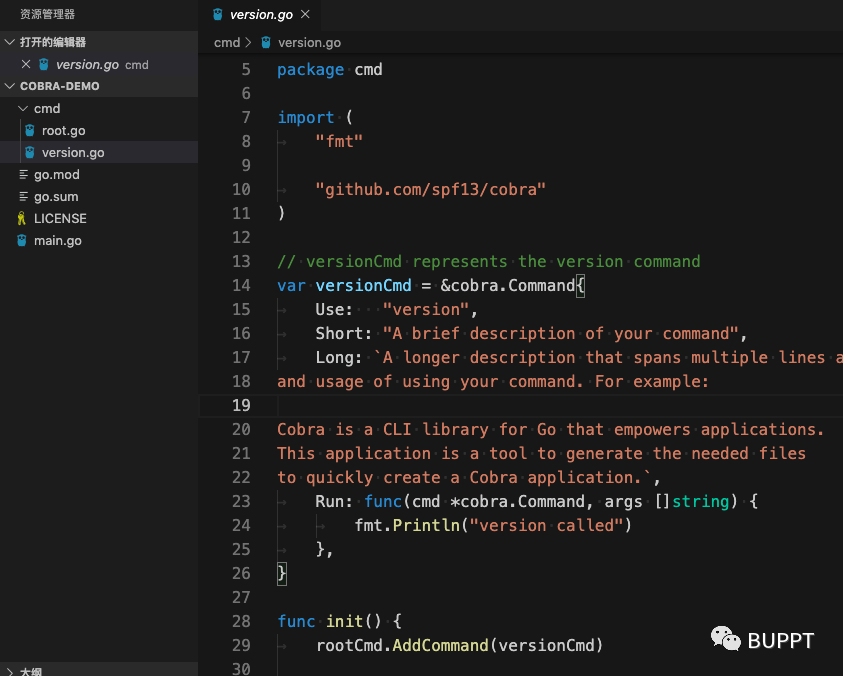Click "Cobra is a CLI library" text line 20
The image size is (843, 676).
[x=383, y=430]
